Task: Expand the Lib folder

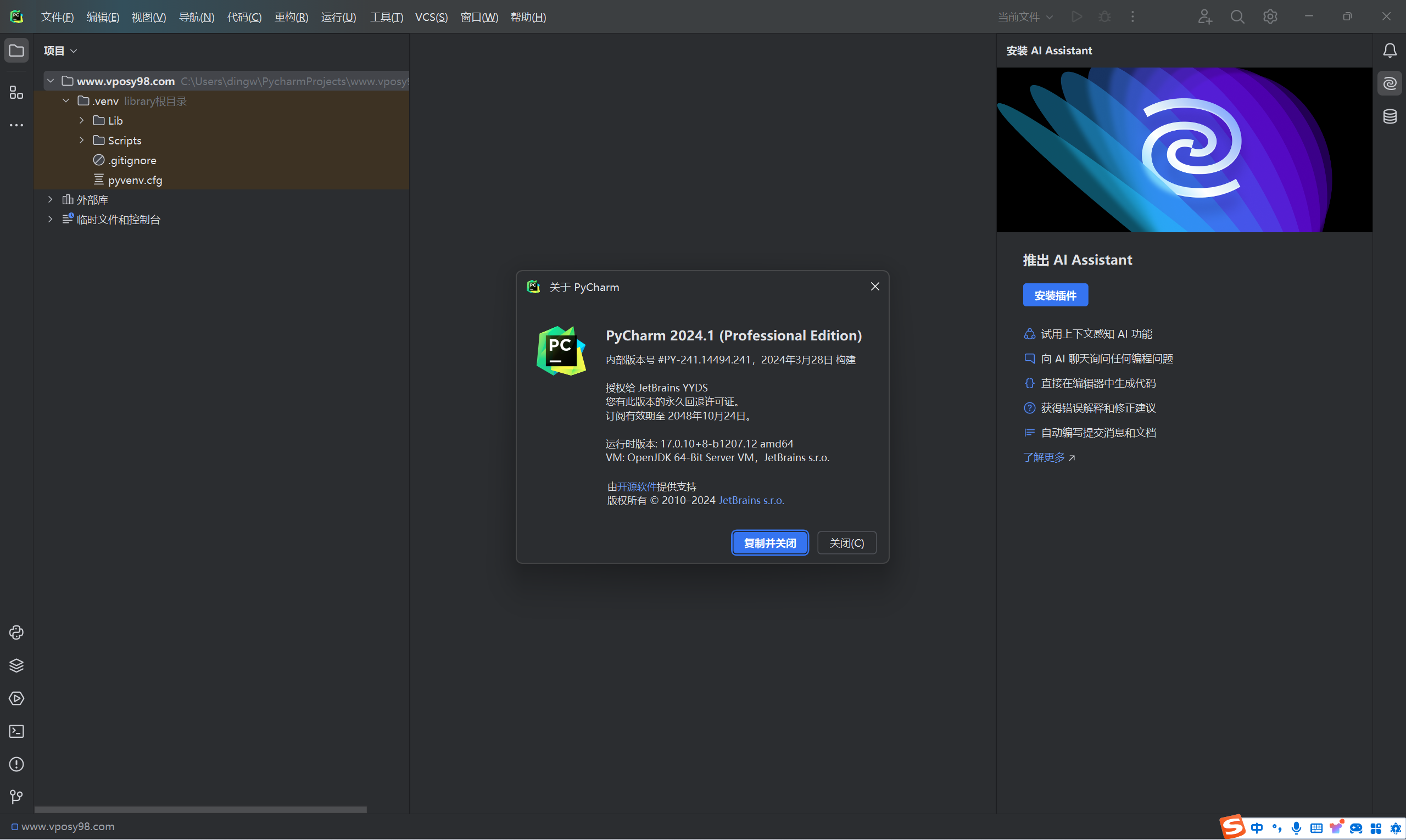Action: pos(81,121)
